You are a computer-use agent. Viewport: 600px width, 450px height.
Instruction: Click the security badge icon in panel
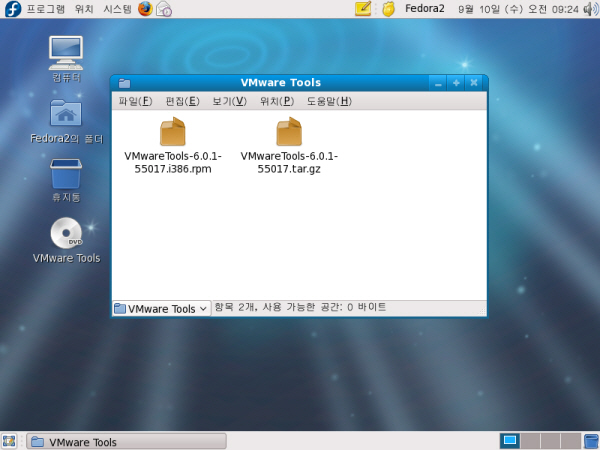(388, 9)
